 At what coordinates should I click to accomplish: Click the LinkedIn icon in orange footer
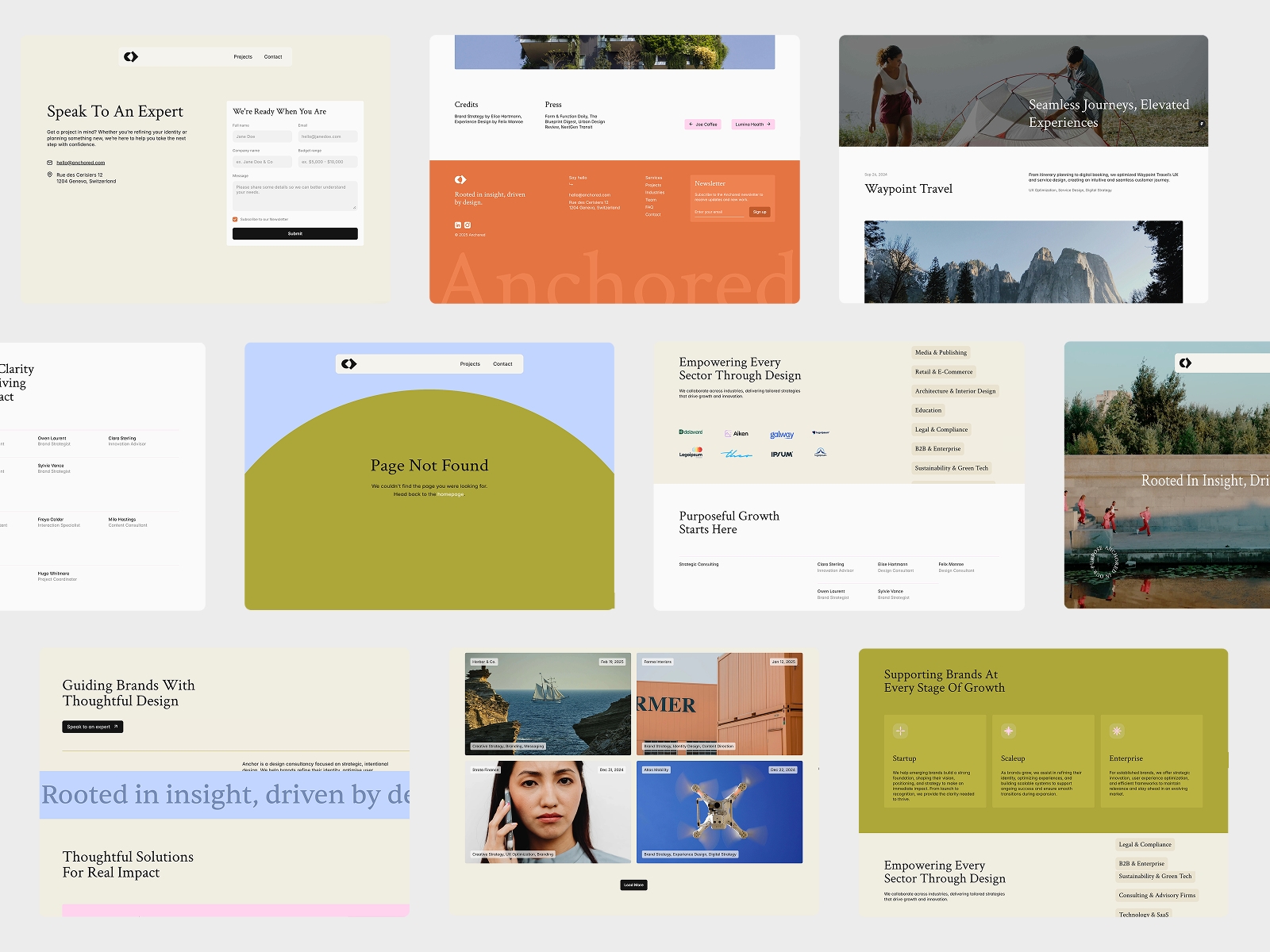point(458,225)
